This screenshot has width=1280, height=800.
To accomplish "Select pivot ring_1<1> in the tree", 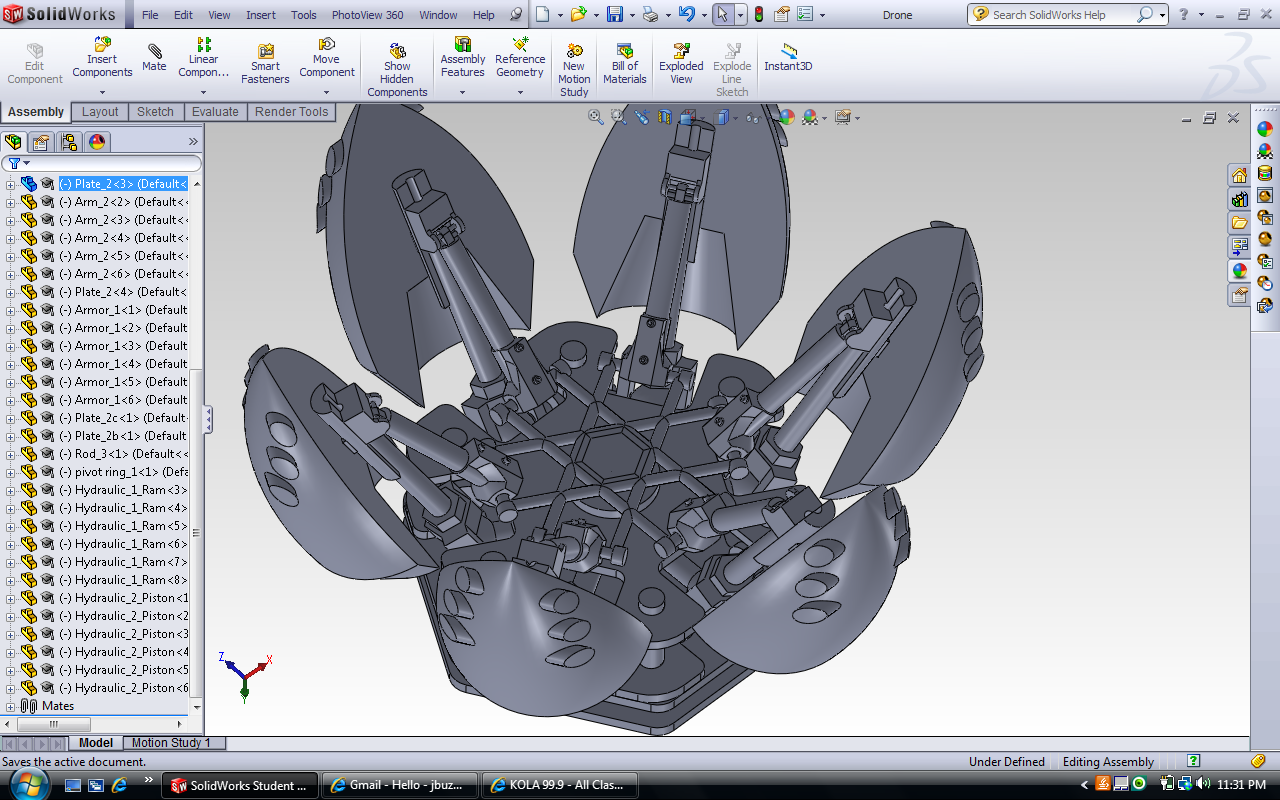I will pos(123,472).
